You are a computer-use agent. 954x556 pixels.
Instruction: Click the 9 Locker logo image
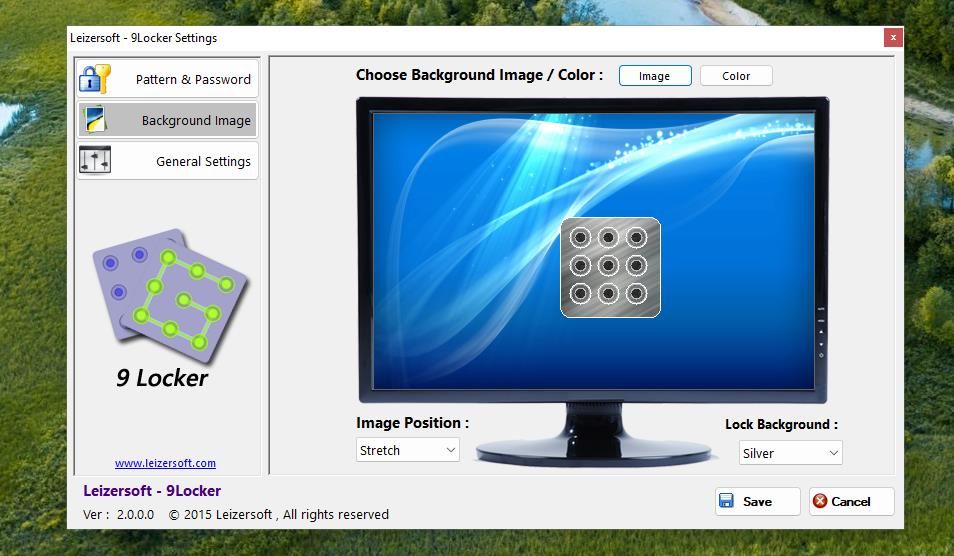click(x=170, y=296)
